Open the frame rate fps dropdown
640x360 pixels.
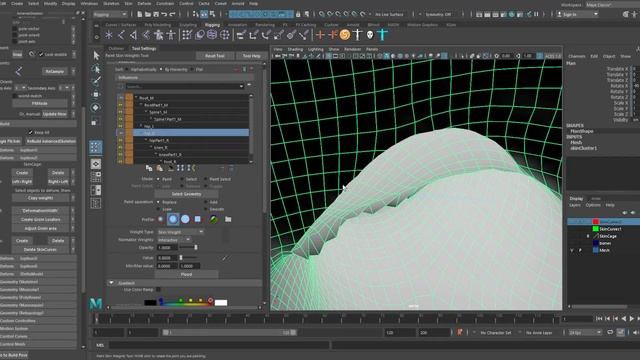coord(586,333)
